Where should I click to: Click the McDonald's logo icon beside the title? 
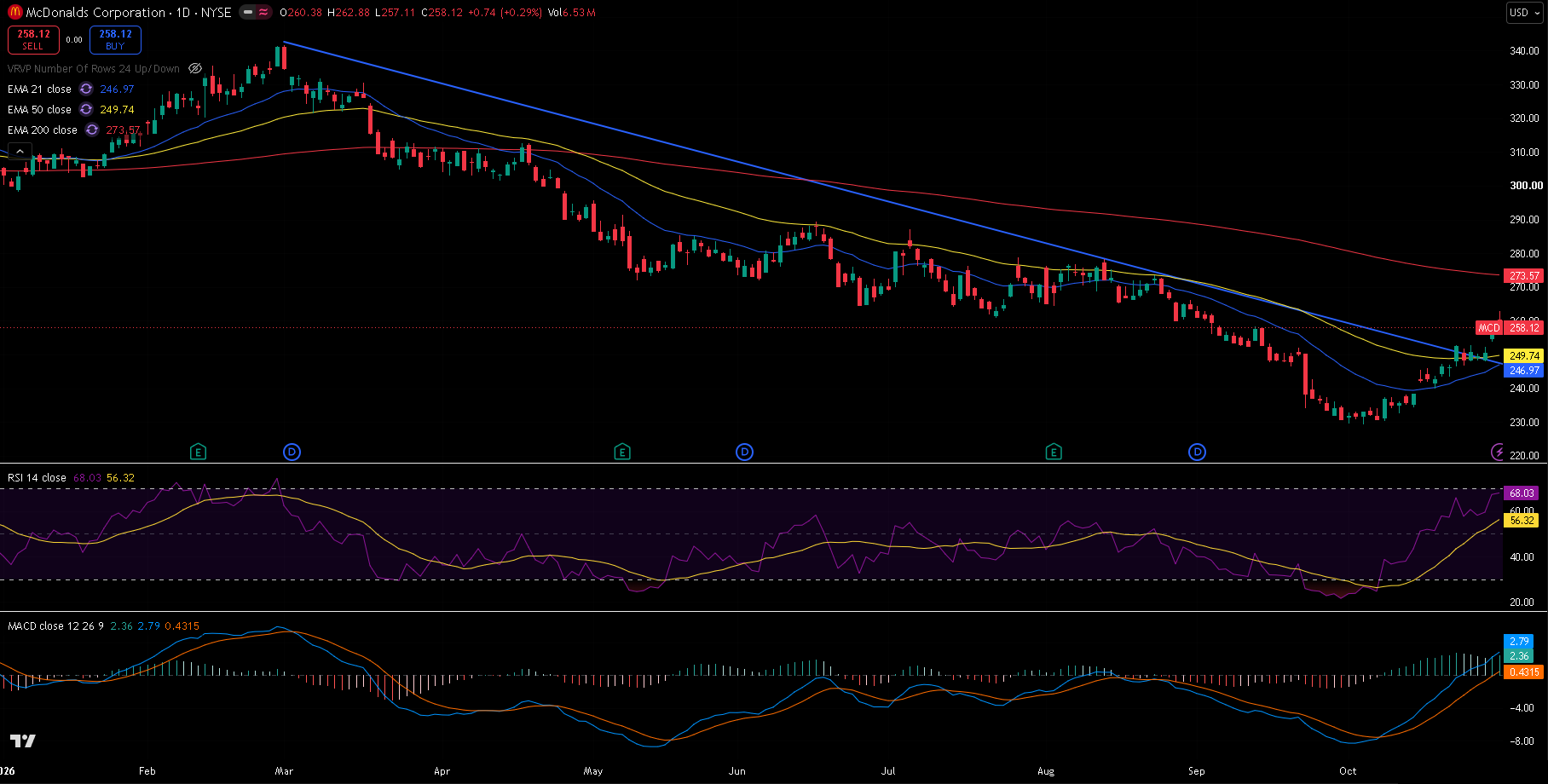pos(15,13)
